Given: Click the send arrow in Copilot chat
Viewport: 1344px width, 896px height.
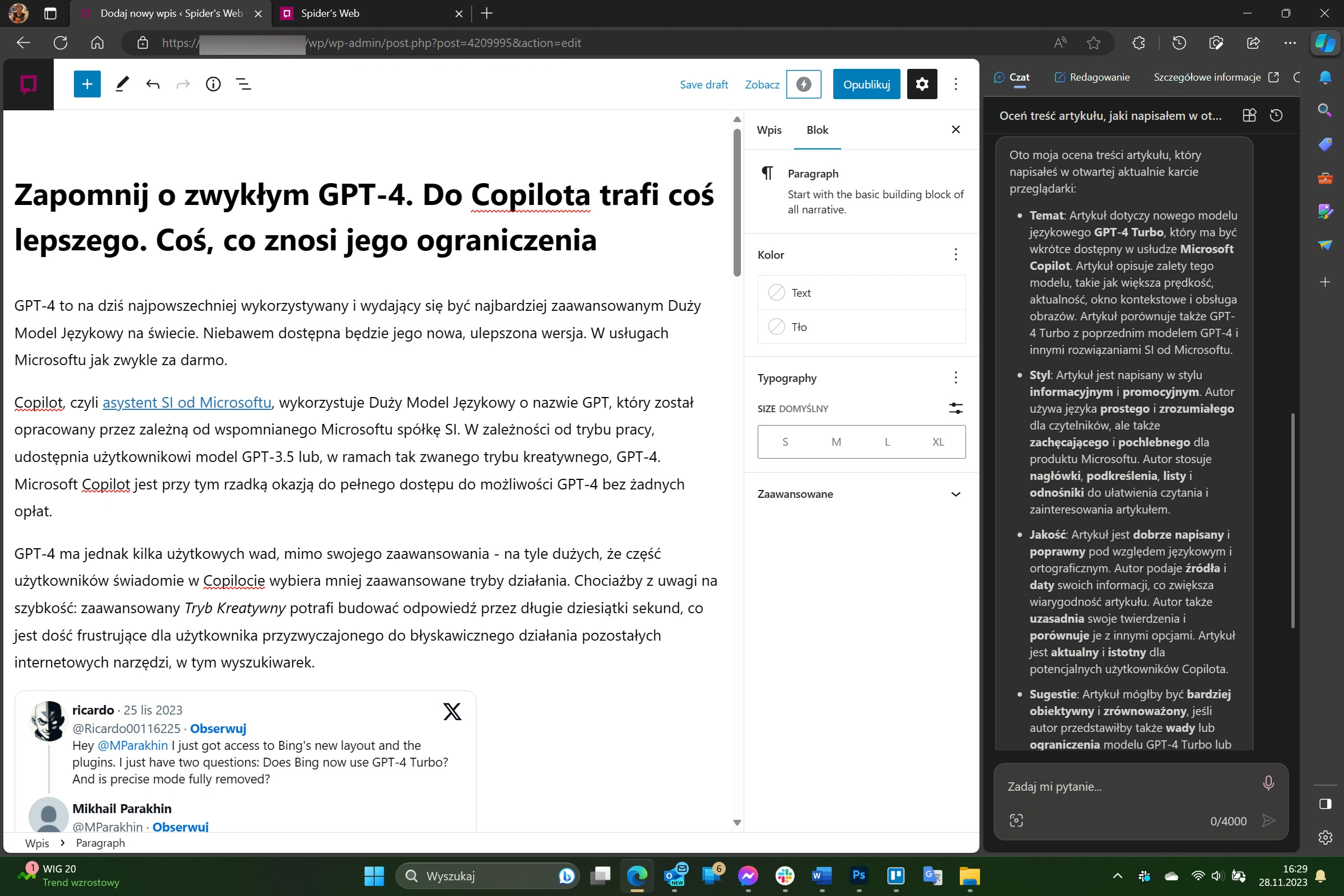Looking at the screenshot, I should click(x=1268, y=820).
